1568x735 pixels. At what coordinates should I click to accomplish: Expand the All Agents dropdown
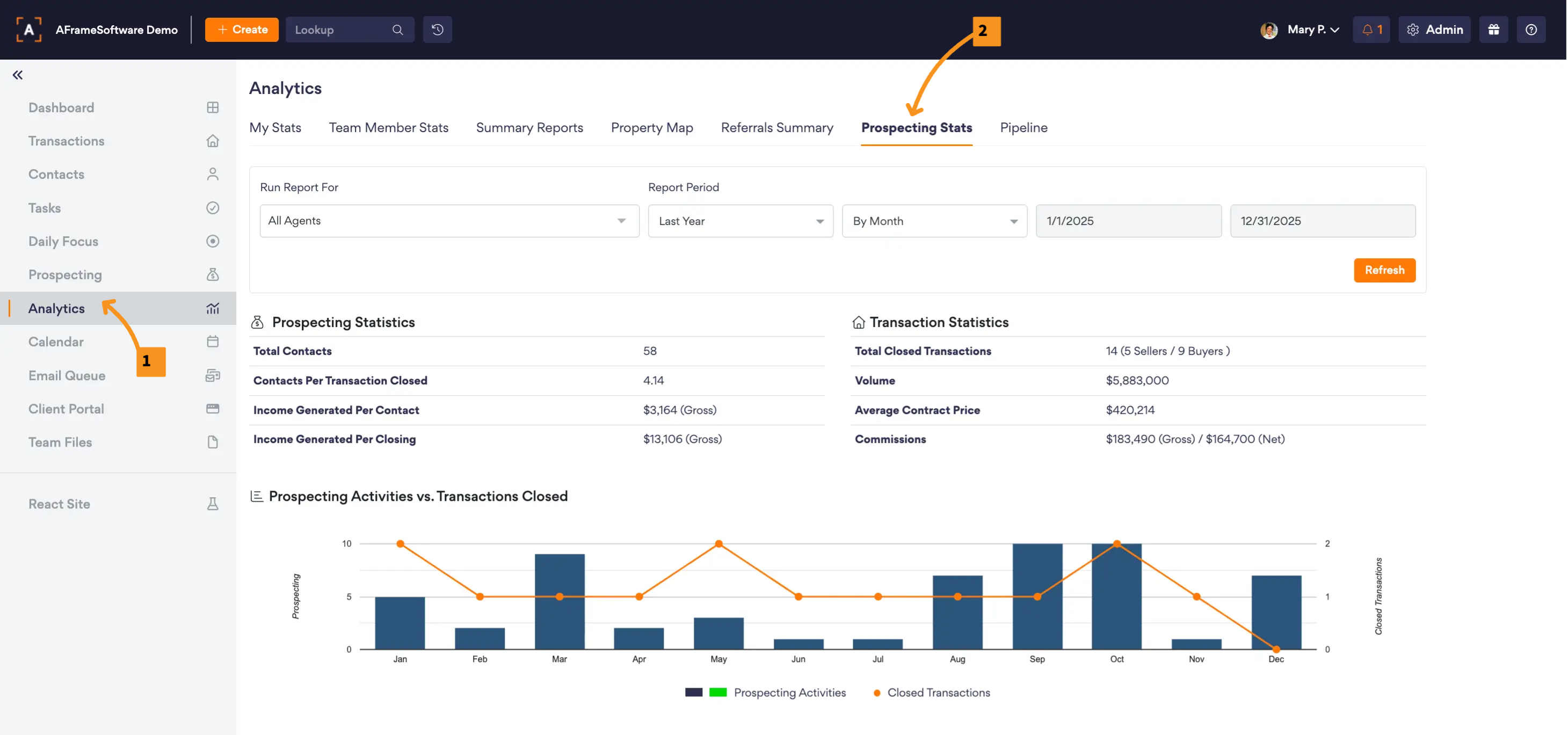(449, 221)
